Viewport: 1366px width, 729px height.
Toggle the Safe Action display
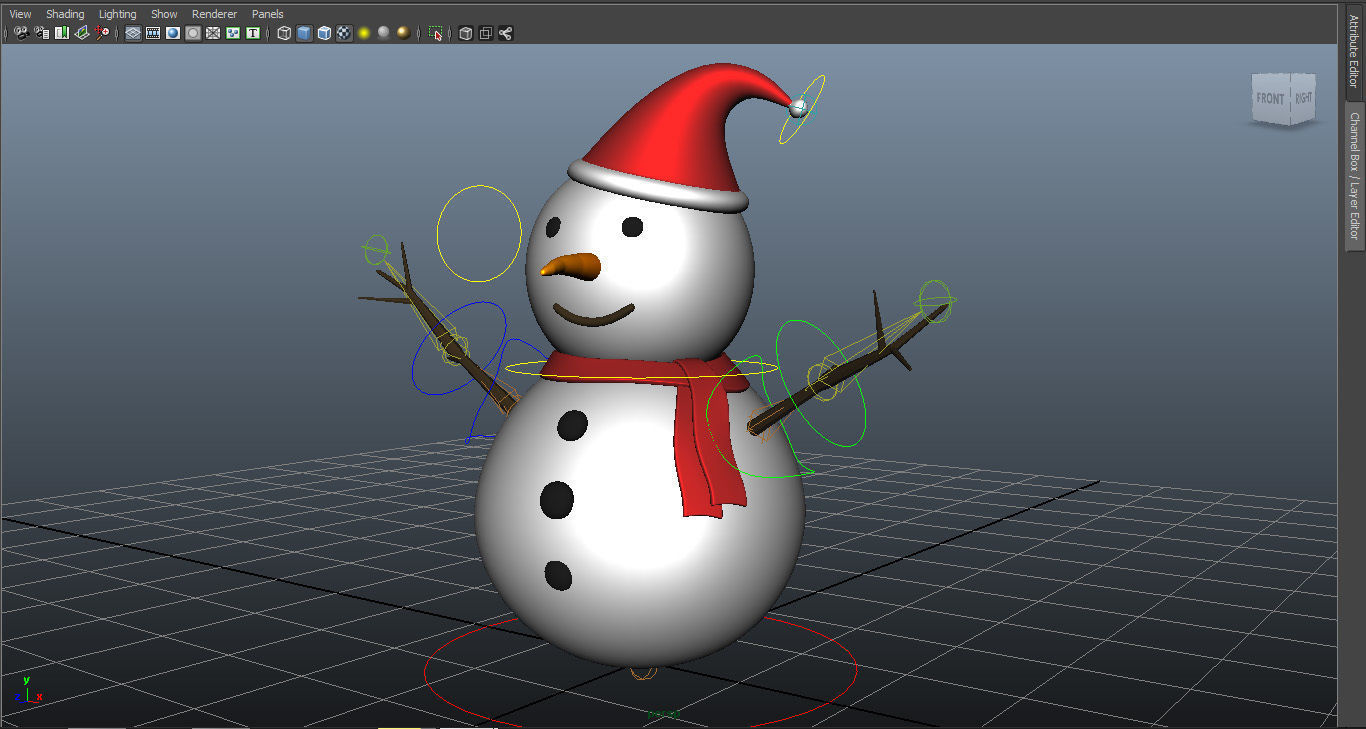233,33
